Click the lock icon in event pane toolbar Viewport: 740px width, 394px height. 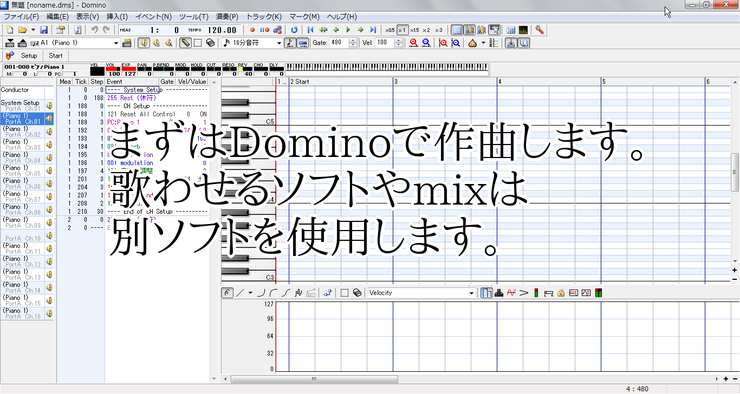tap(561, 293)
